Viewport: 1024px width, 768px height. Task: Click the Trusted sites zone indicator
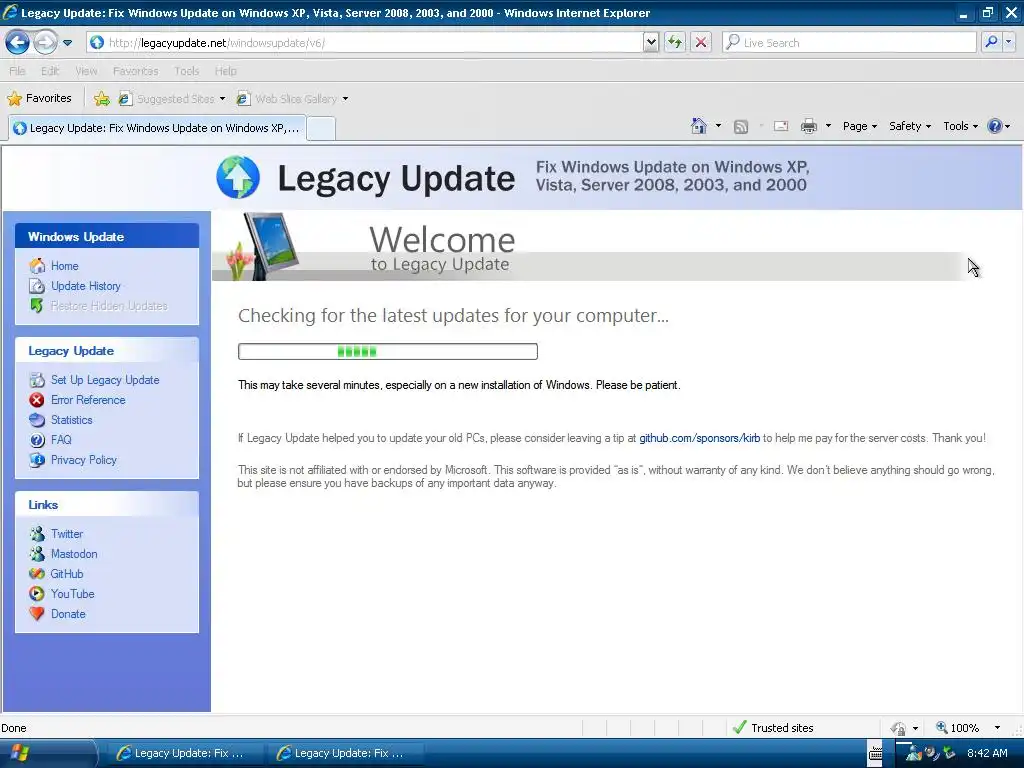[x=773, y=728]
